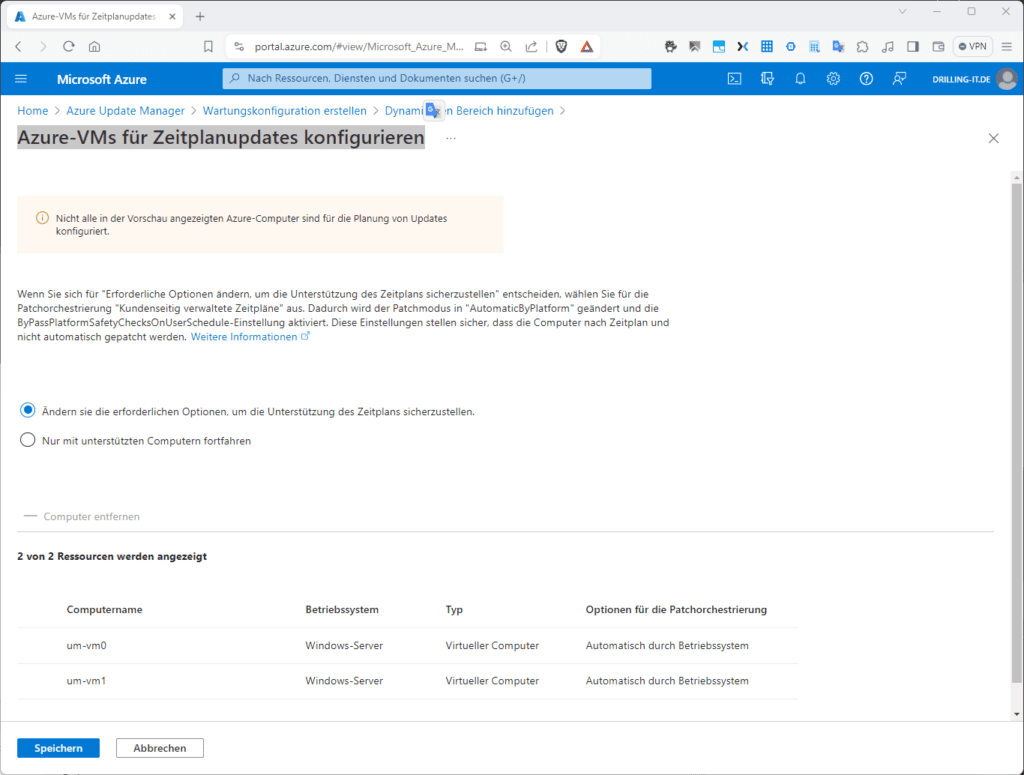Open Cloud Shell from the Azure header
This screenshot has width=1024, height=775.
[735, 79]
